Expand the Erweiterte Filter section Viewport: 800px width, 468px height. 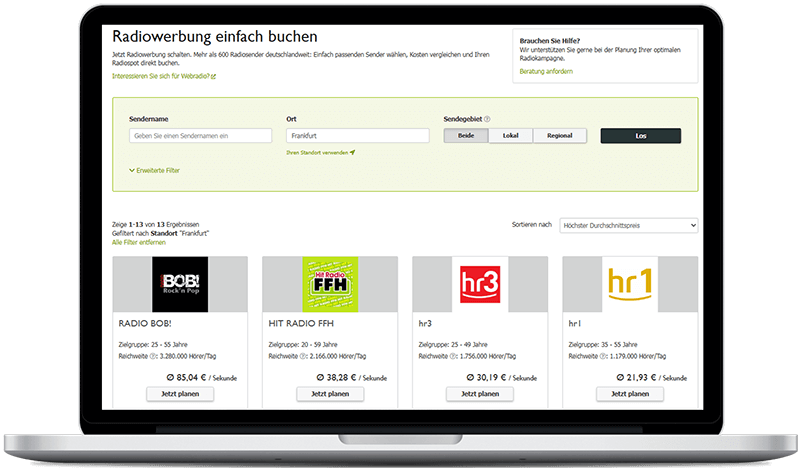pyautogui.click(x=155, y=171)
